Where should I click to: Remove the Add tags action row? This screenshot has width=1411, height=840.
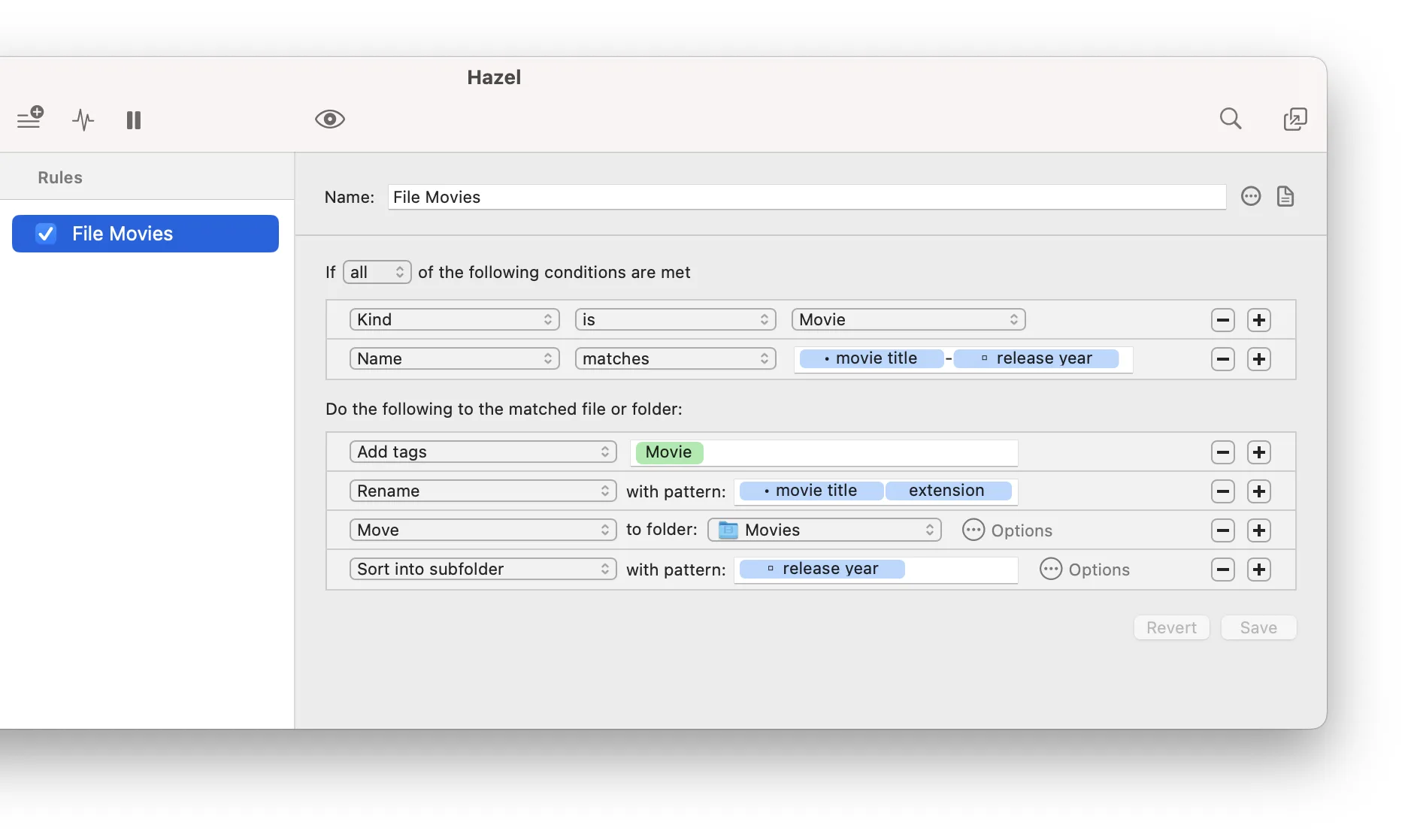(1222, 452)
